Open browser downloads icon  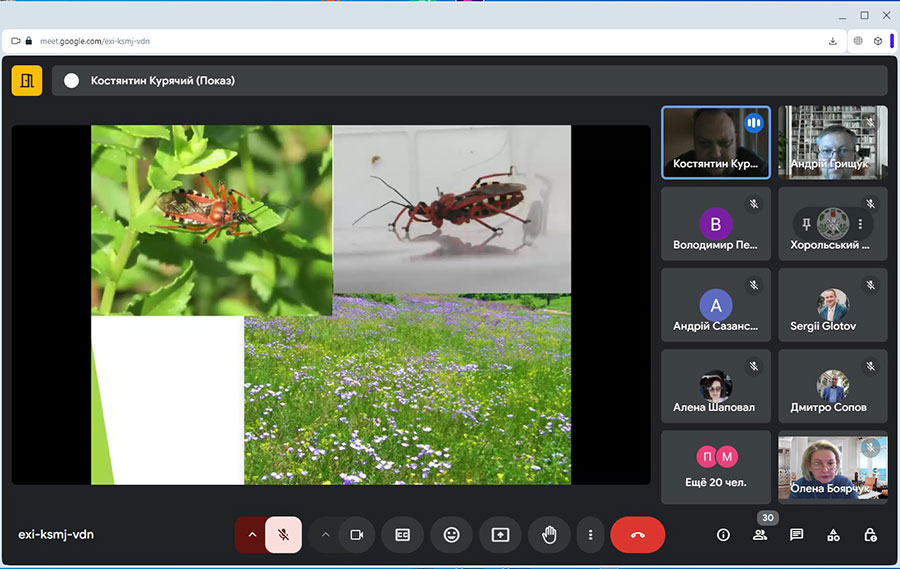pyautogui.click(x=833, y=41)
